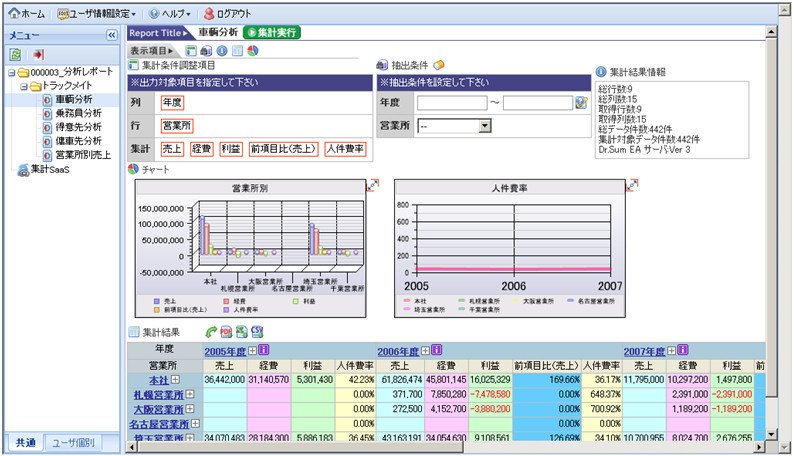Screen dimensions: 794x456
Task: Click the refresh icon in menu panel
Action: 16,55
